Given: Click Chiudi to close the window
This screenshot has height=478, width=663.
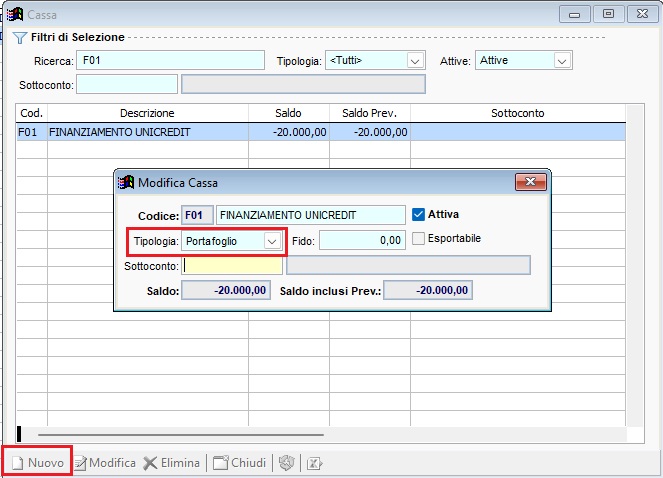Looking at the screenshot, I should pos(240,463).
